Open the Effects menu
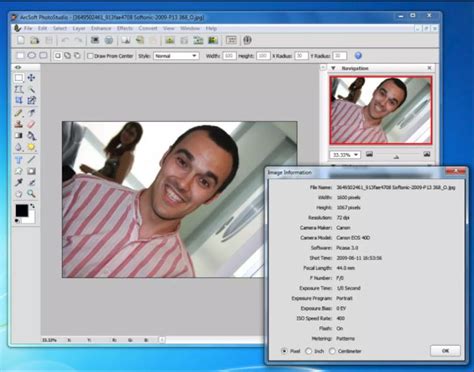This screenshot has width=474, height=372. [x=125, y=28]
